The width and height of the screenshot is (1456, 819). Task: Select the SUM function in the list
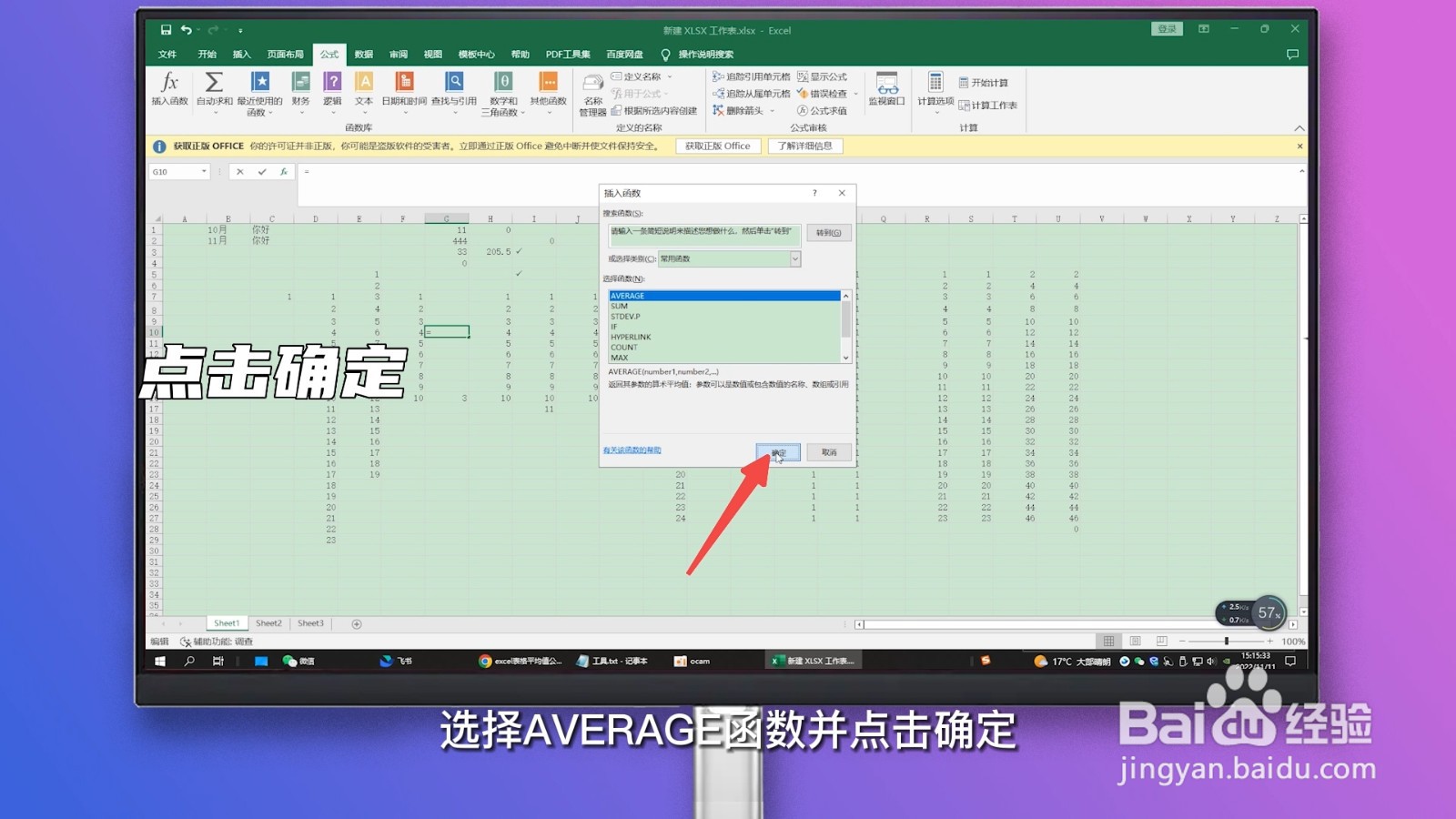637,307
